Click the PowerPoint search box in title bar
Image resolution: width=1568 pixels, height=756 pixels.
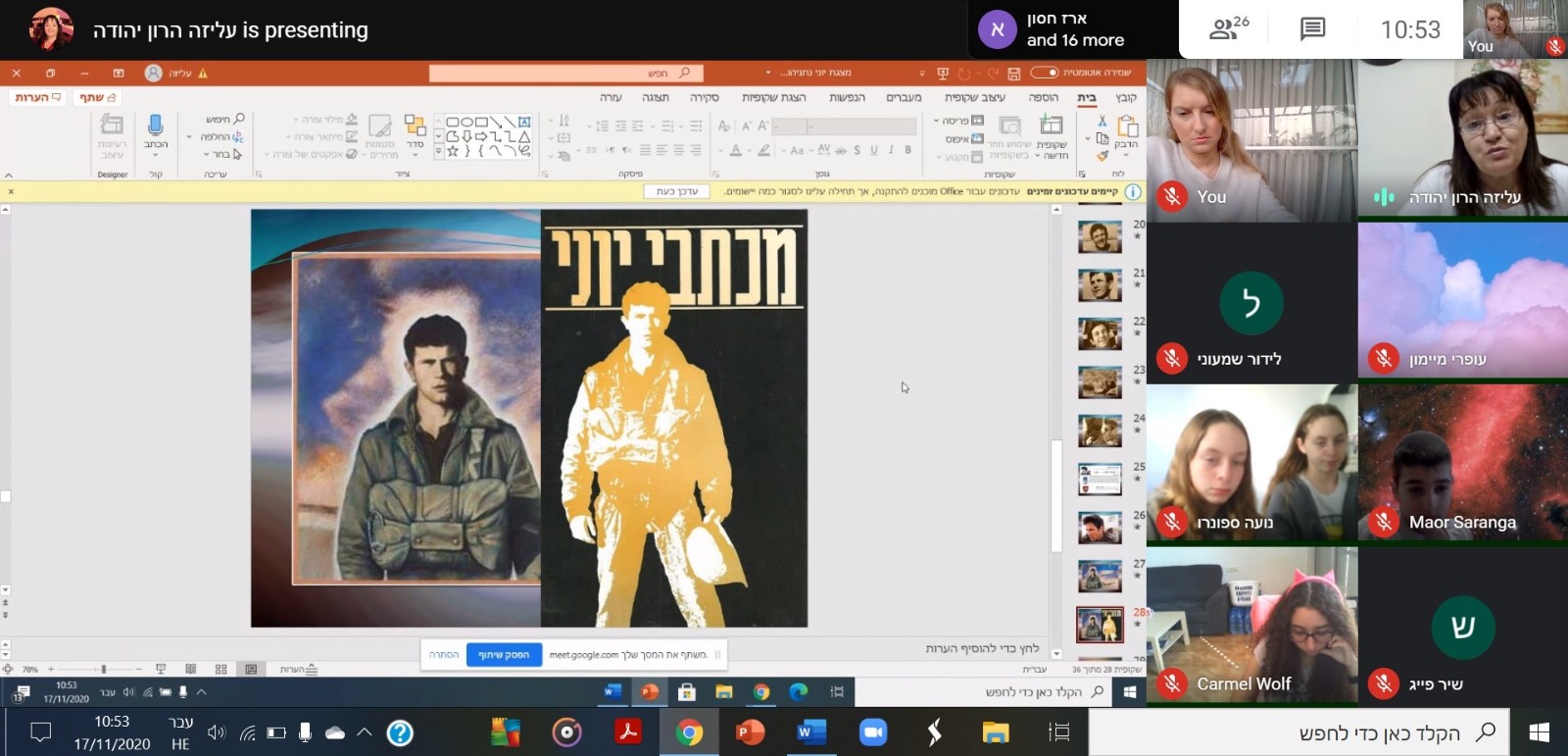pyautogui.click(x=565, y=73)
